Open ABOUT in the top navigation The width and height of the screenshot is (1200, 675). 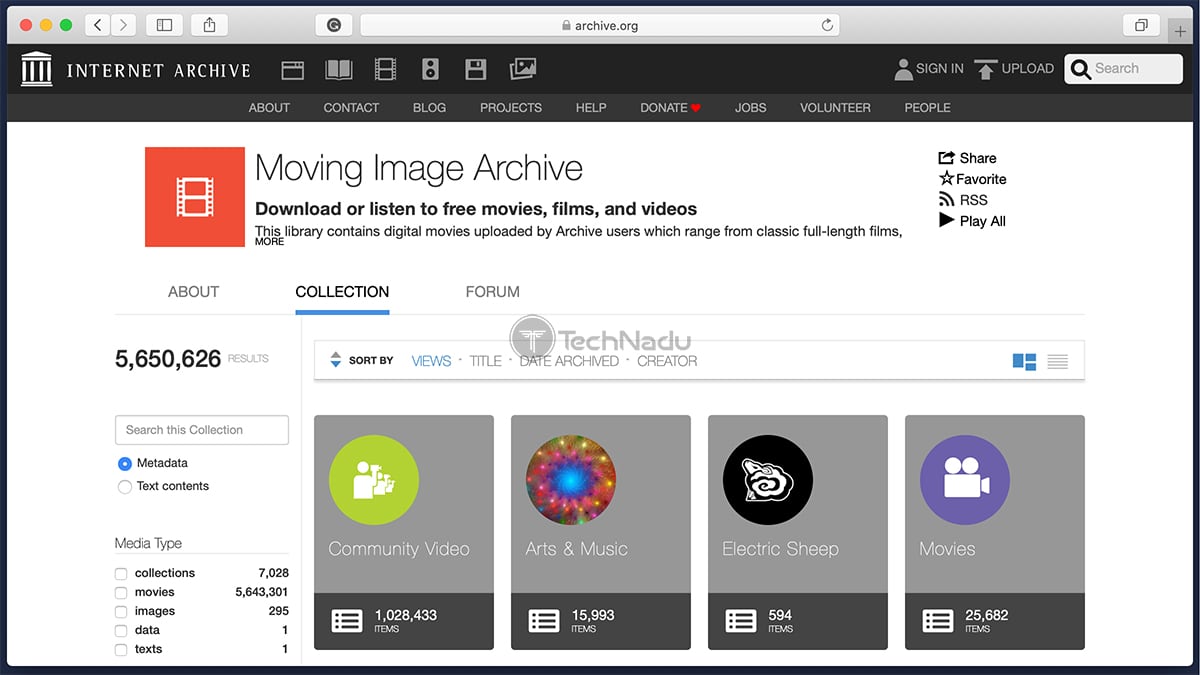point(269,107)
